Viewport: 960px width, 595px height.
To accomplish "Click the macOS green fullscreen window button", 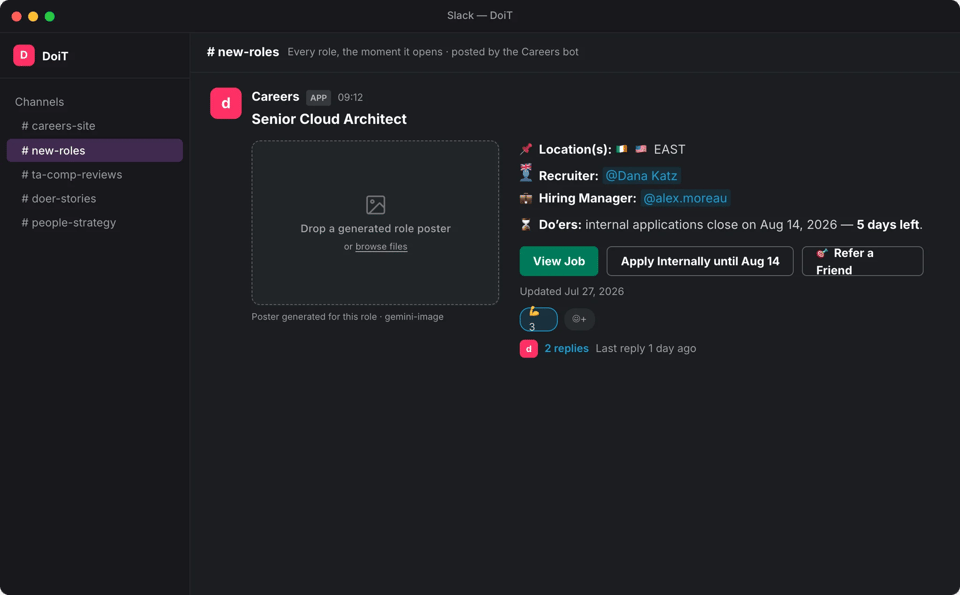I will (x=50, y=17).
